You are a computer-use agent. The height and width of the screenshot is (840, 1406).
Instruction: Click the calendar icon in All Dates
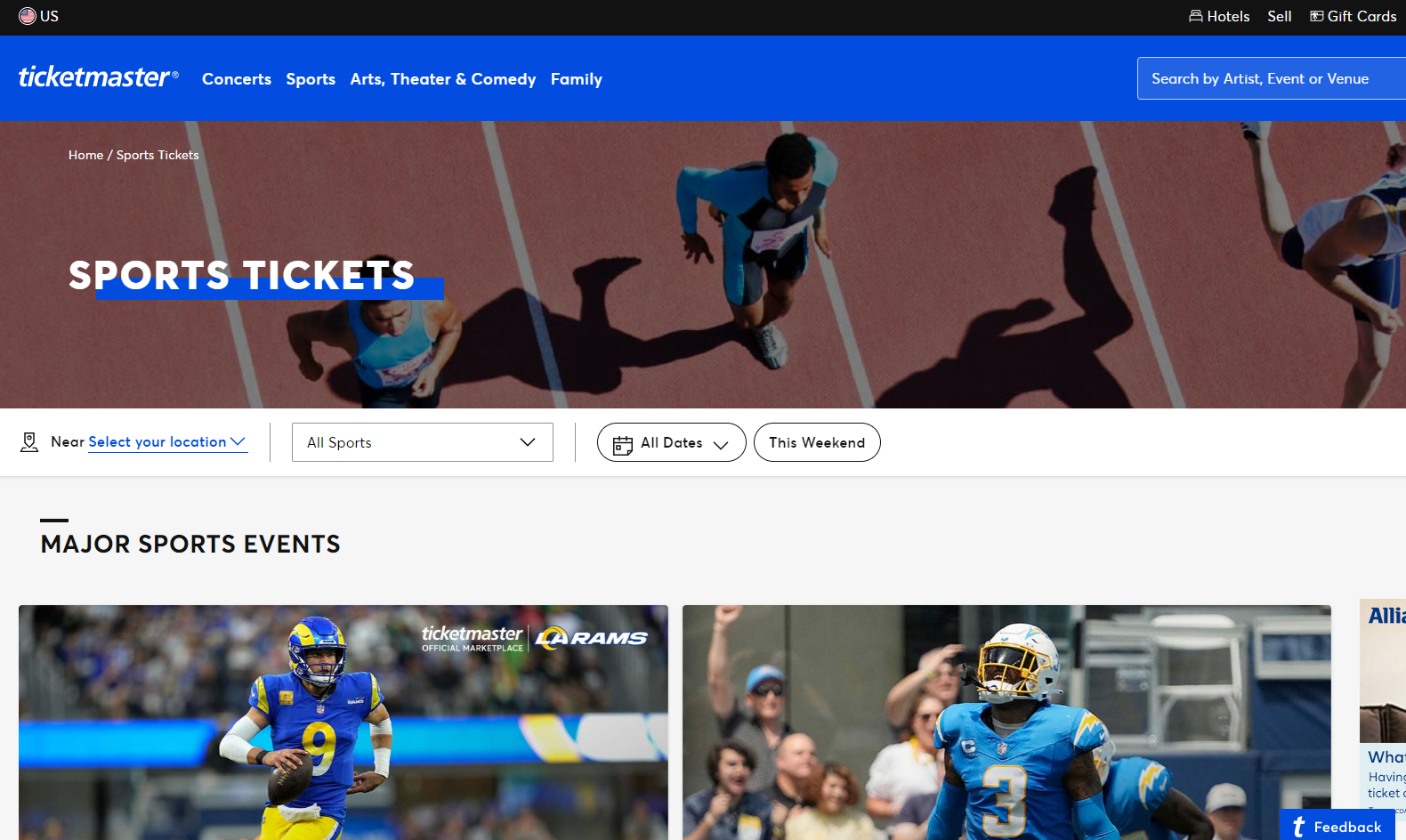pos(623,444)
